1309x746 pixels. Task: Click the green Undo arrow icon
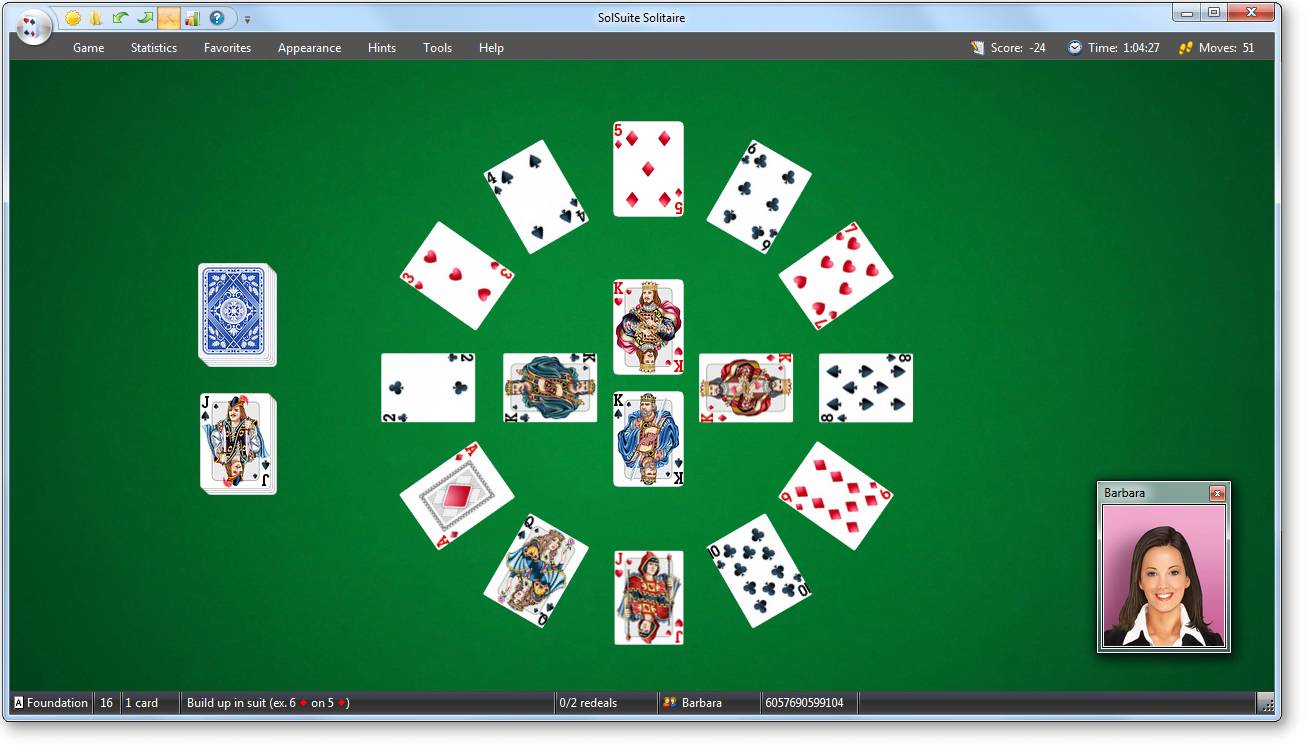point(120,18)
